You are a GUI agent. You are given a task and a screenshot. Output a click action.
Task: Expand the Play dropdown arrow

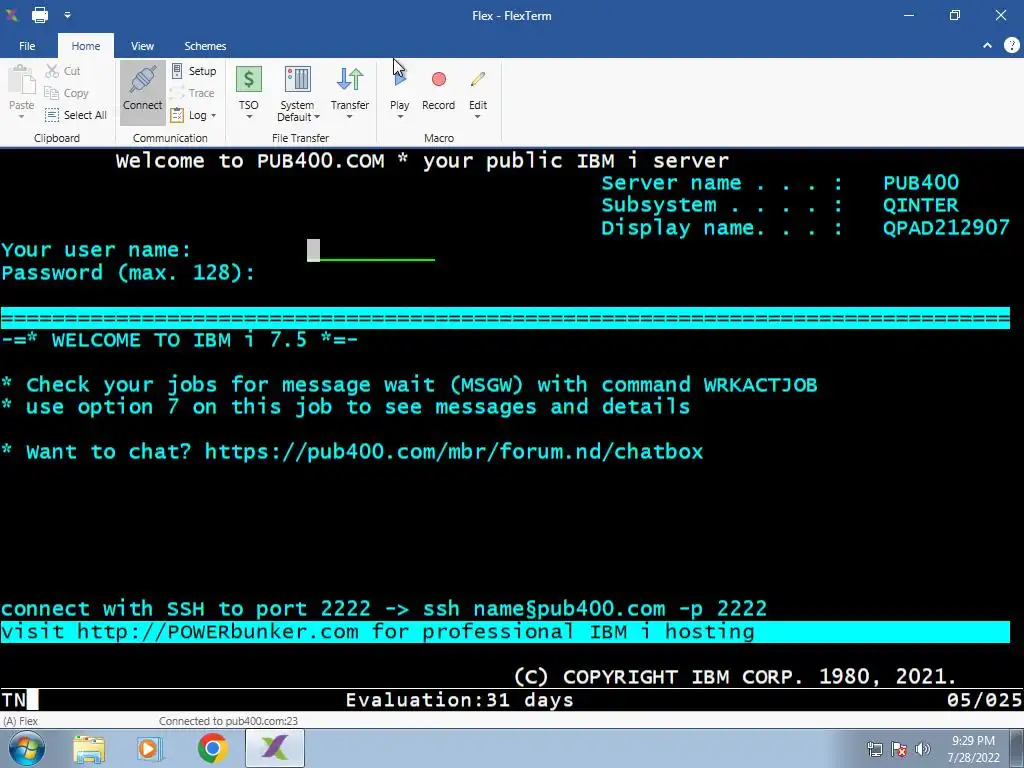(x=400, y=117)
